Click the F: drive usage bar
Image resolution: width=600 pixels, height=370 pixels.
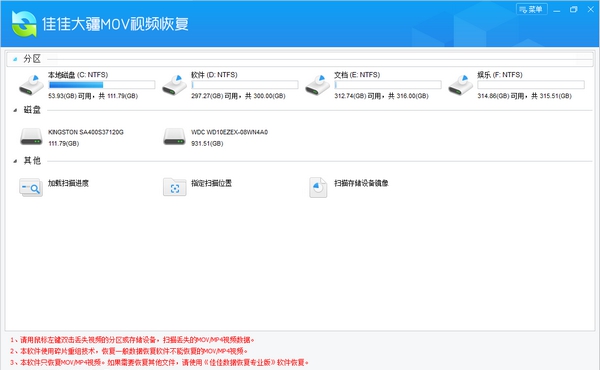point(531,85)
